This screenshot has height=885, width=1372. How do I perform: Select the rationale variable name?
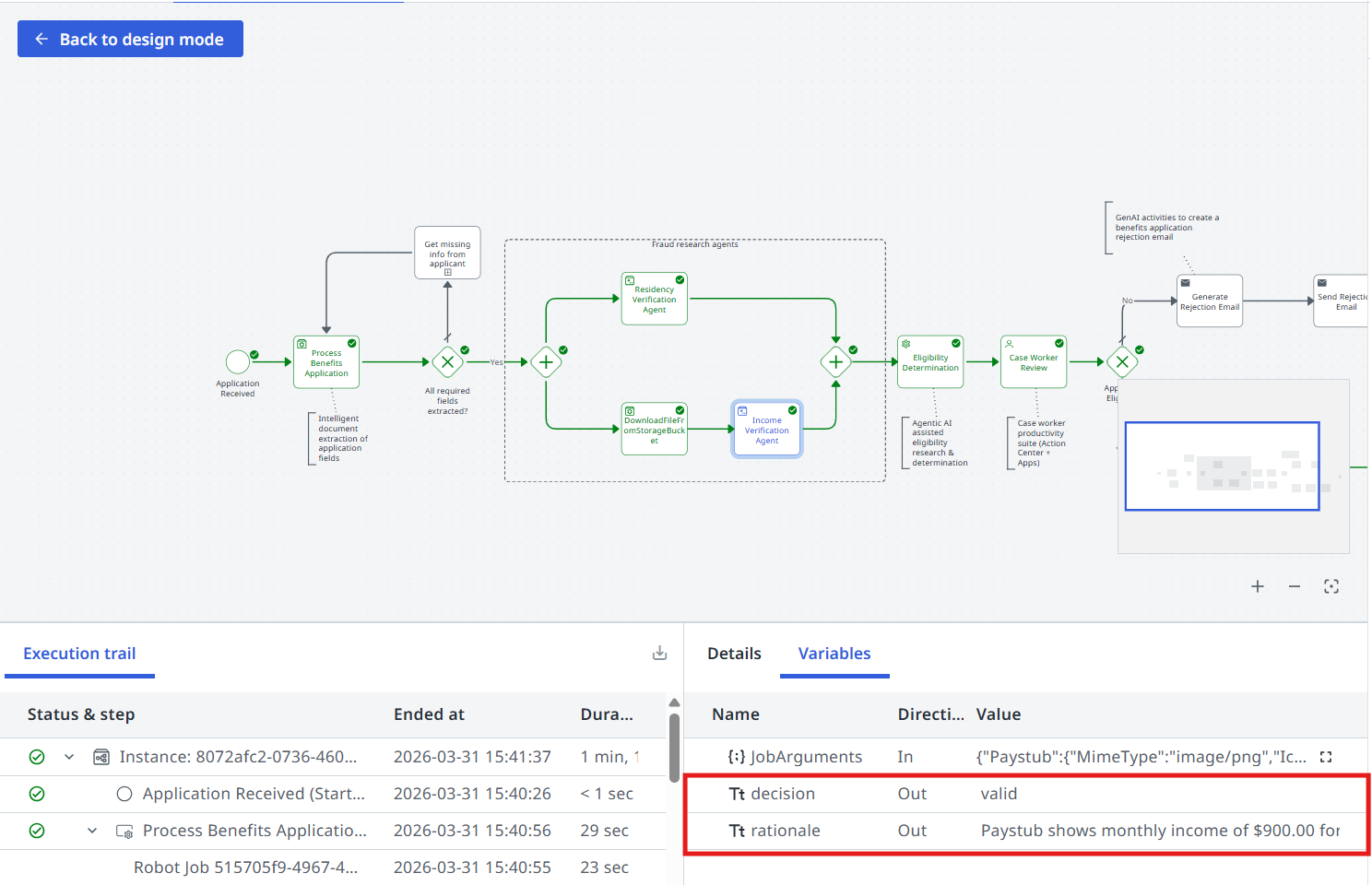[x=786, y=831]
